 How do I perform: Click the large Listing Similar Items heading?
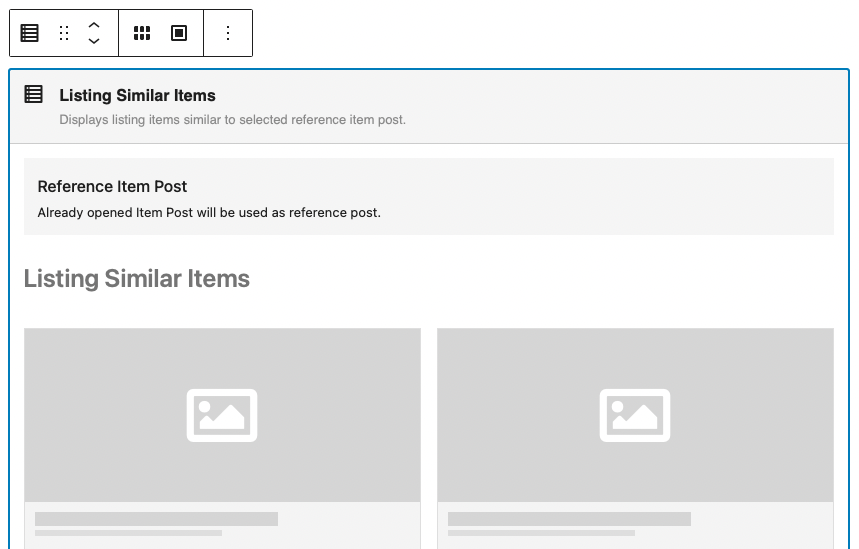tap(136, 278)
